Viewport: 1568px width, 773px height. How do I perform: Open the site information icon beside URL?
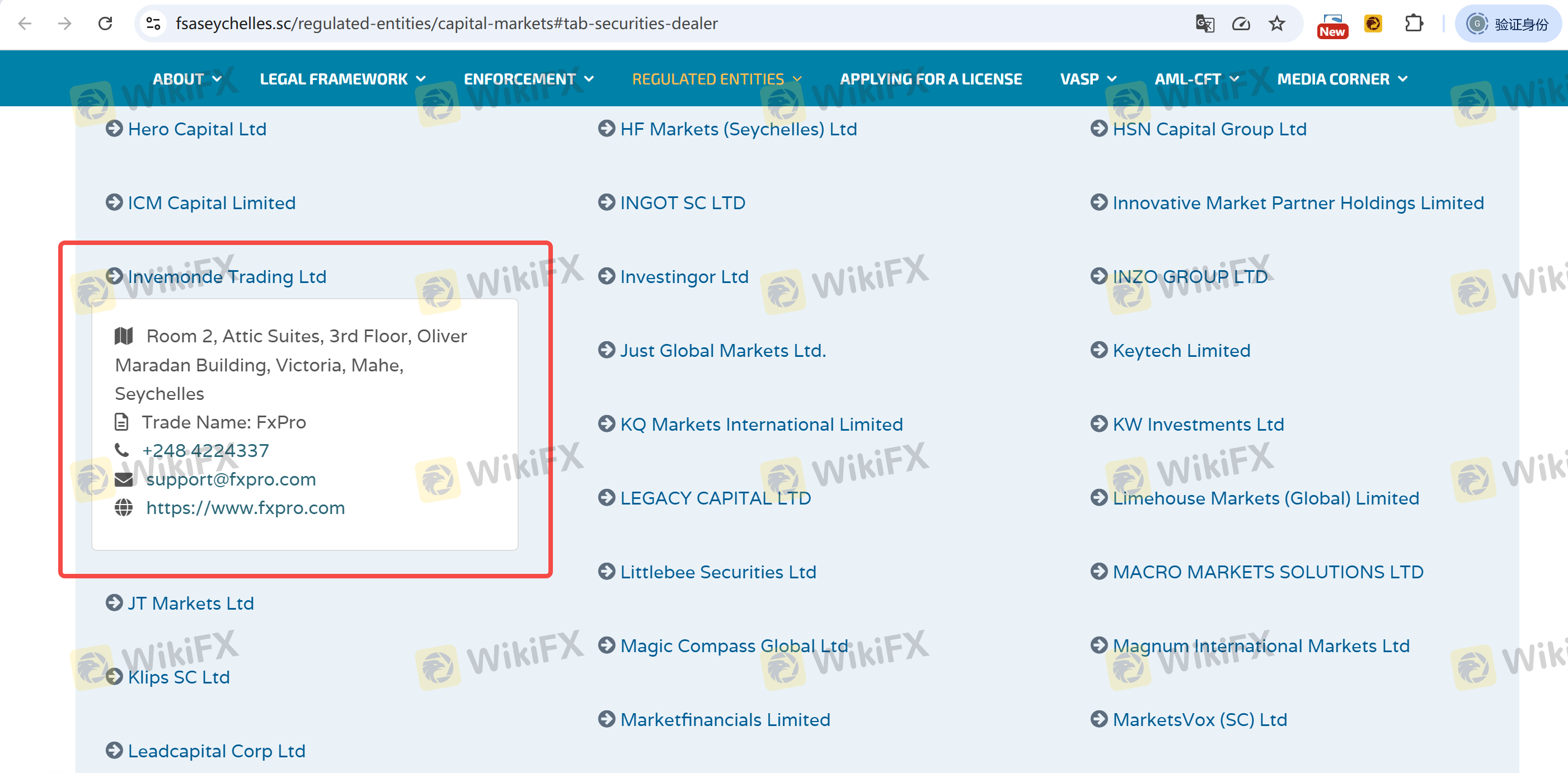click(x=153, y=23)
